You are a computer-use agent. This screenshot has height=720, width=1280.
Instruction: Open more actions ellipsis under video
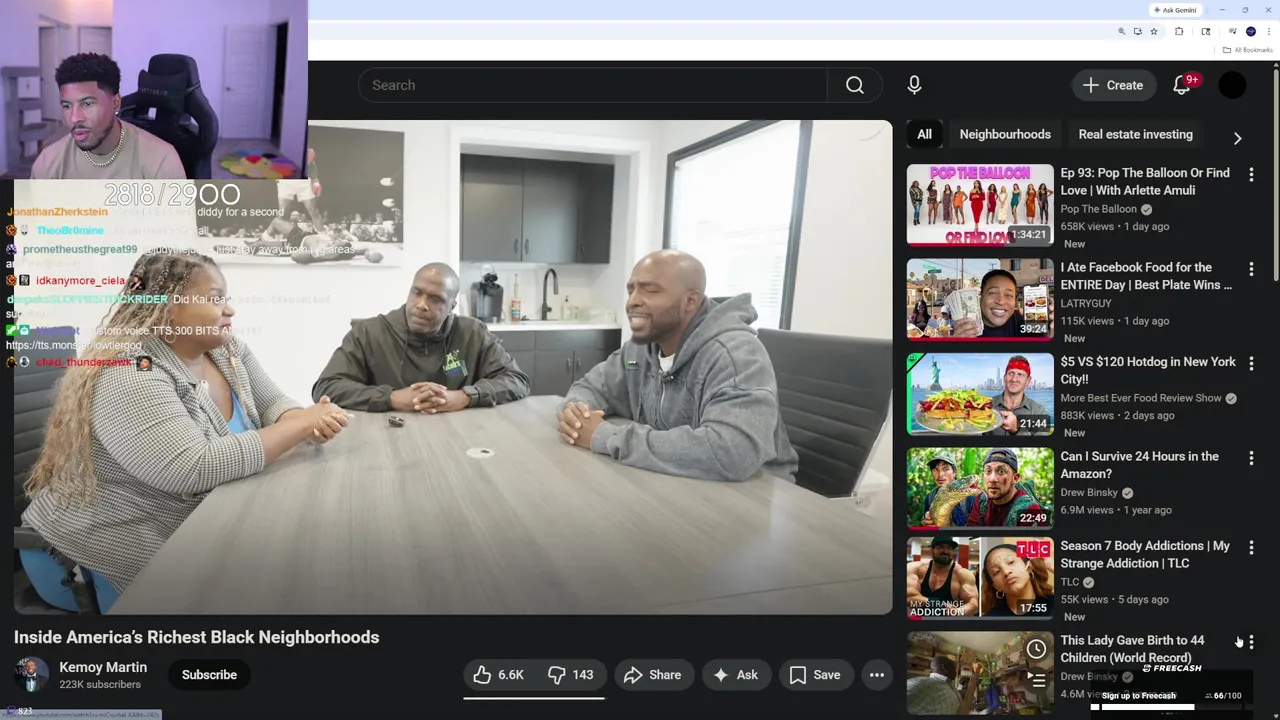[877, 675]
